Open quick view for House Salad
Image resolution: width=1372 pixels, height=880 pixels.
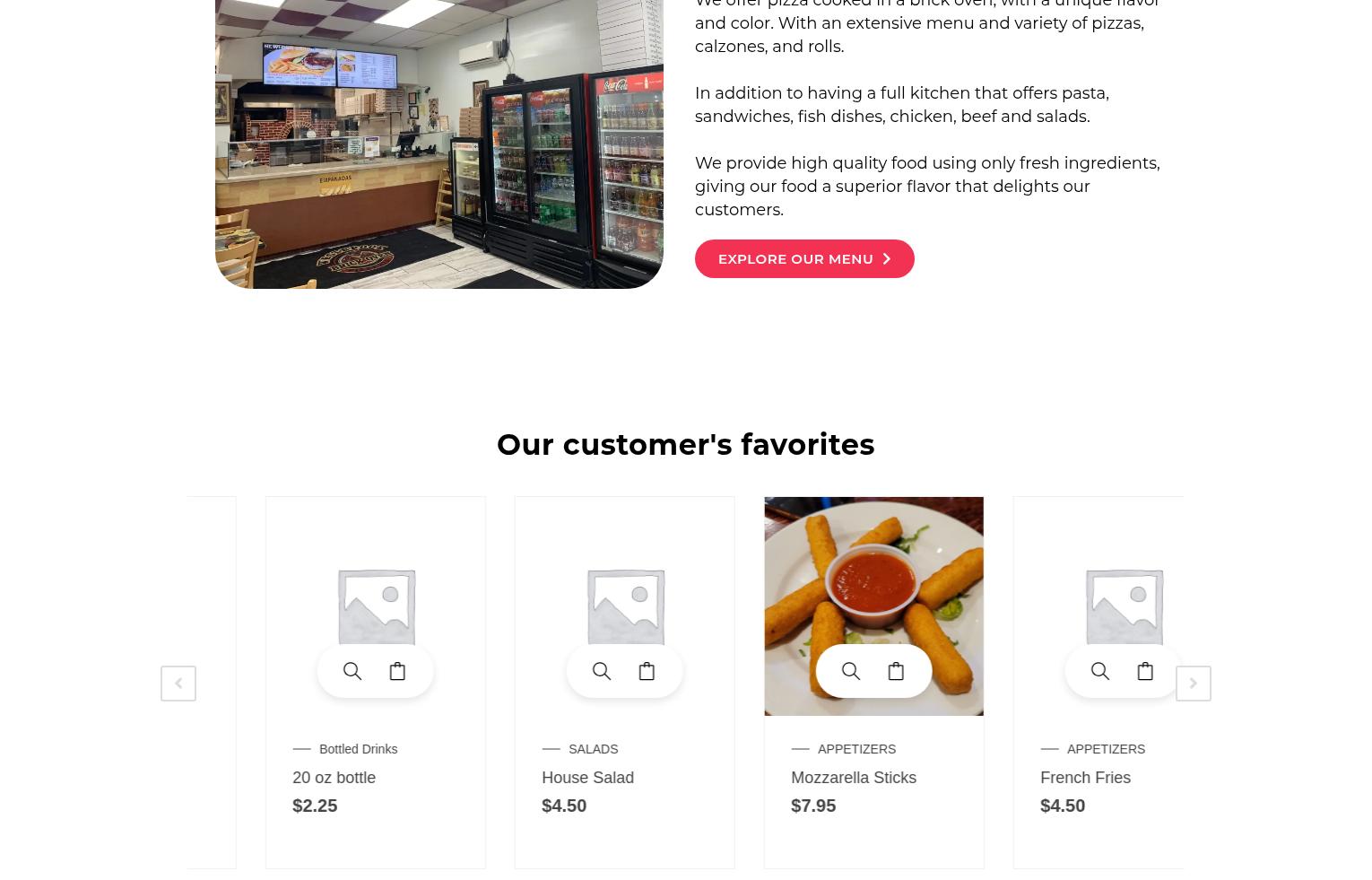click(x=602, y=671)
